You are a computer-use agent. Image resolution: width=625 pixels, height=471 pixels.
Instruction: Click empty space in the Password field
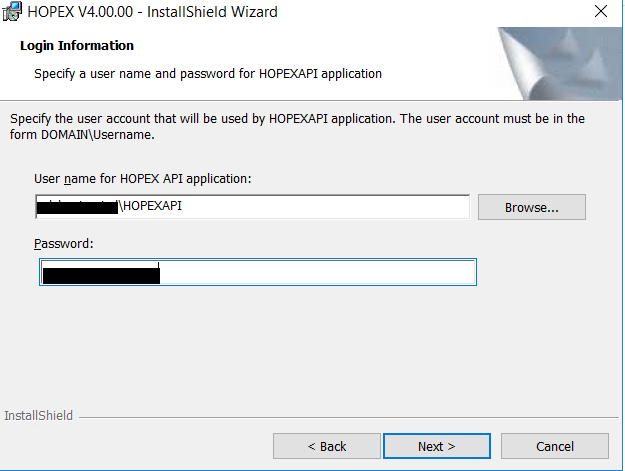tap(320, 273)
